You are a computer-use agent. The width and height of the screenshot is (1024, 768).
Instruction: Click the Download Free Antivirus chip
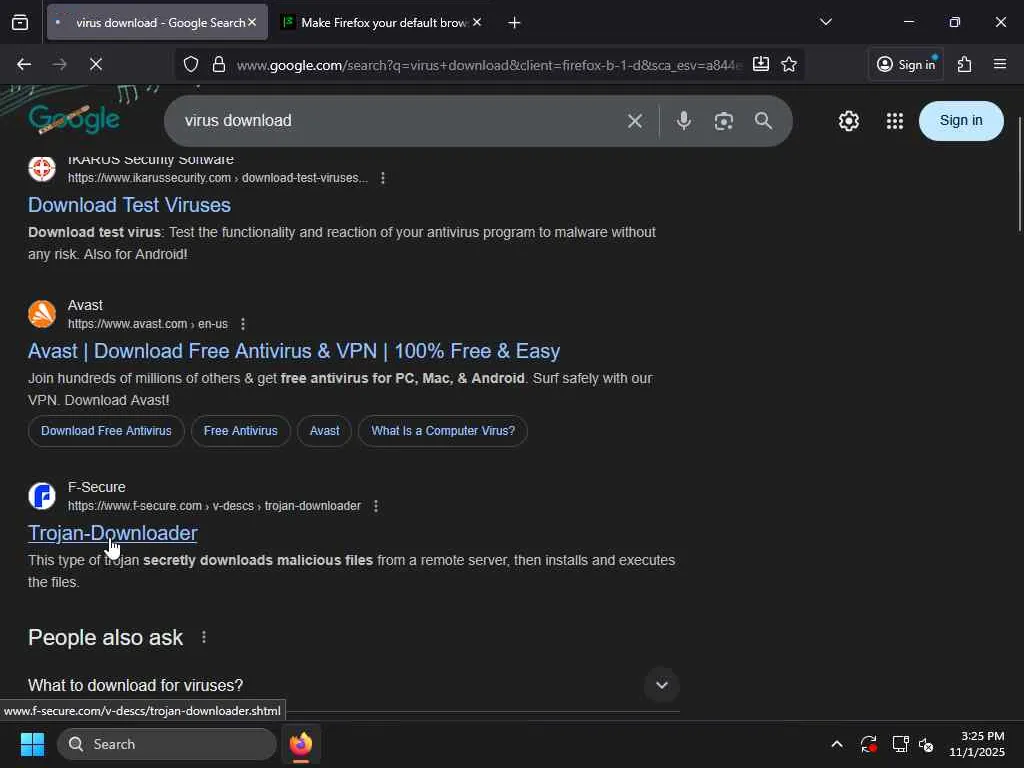click(106, 431)
